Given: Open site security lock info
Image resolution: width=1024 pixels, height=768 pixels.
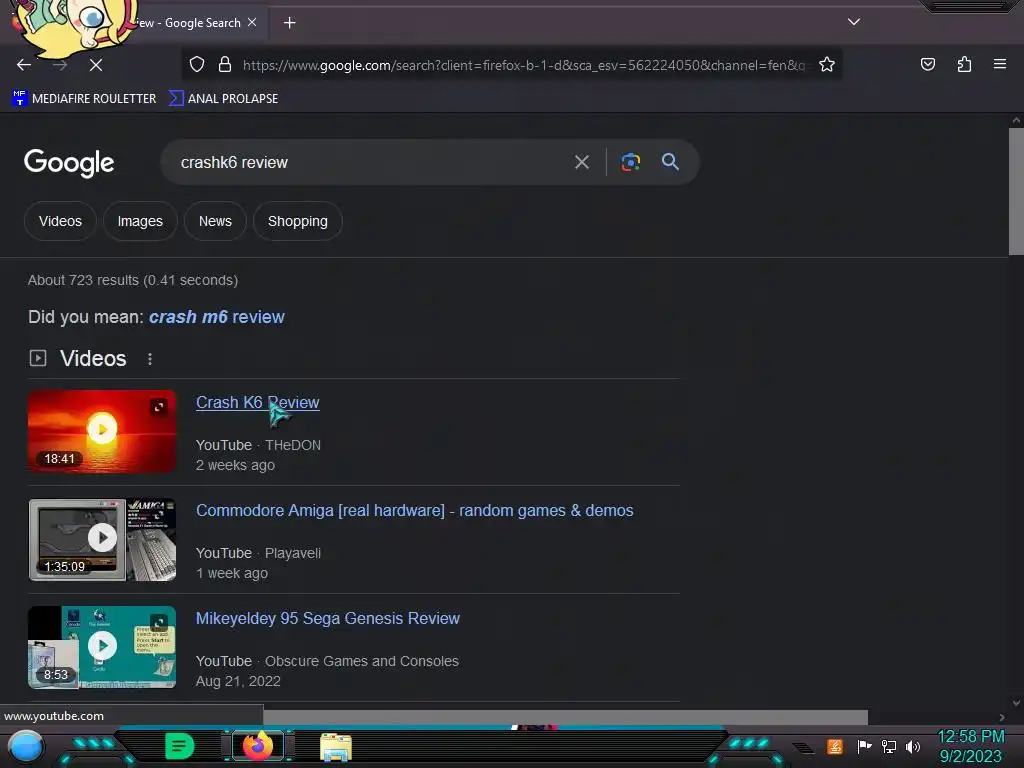Looking at the screenshot, I should coord(225,64).
